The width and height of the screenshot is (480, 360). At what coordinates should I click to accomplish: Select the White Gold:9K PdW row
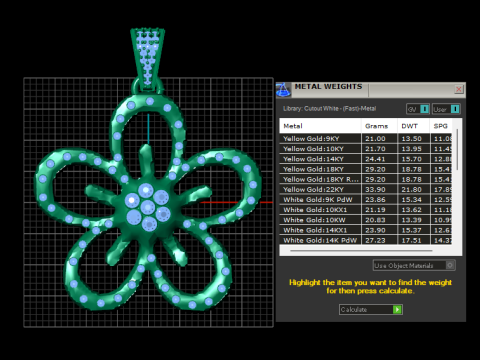pos(366,200)
